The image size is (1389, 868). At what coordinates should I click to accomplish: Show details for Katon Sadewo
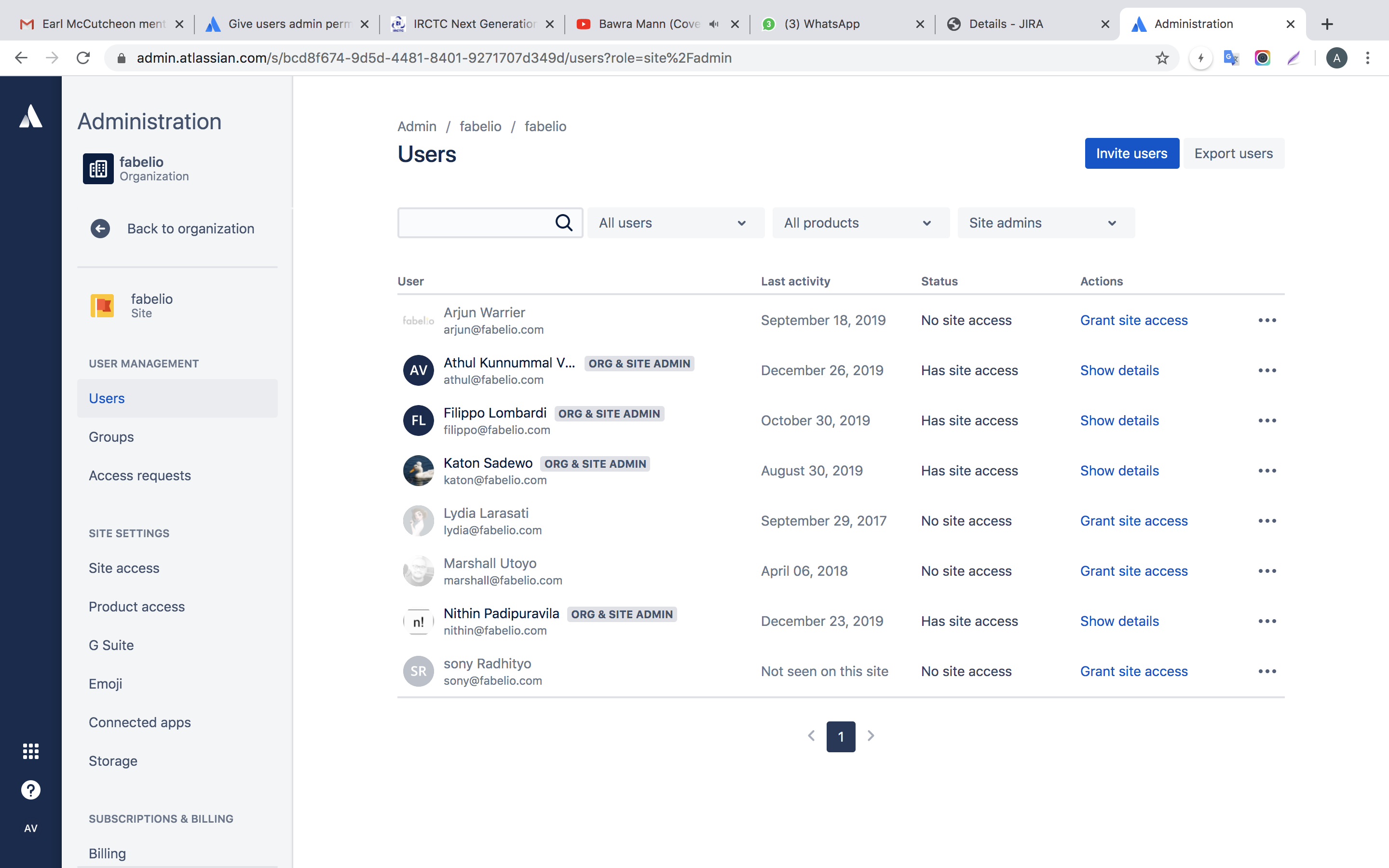click(x=1119, y=471)
